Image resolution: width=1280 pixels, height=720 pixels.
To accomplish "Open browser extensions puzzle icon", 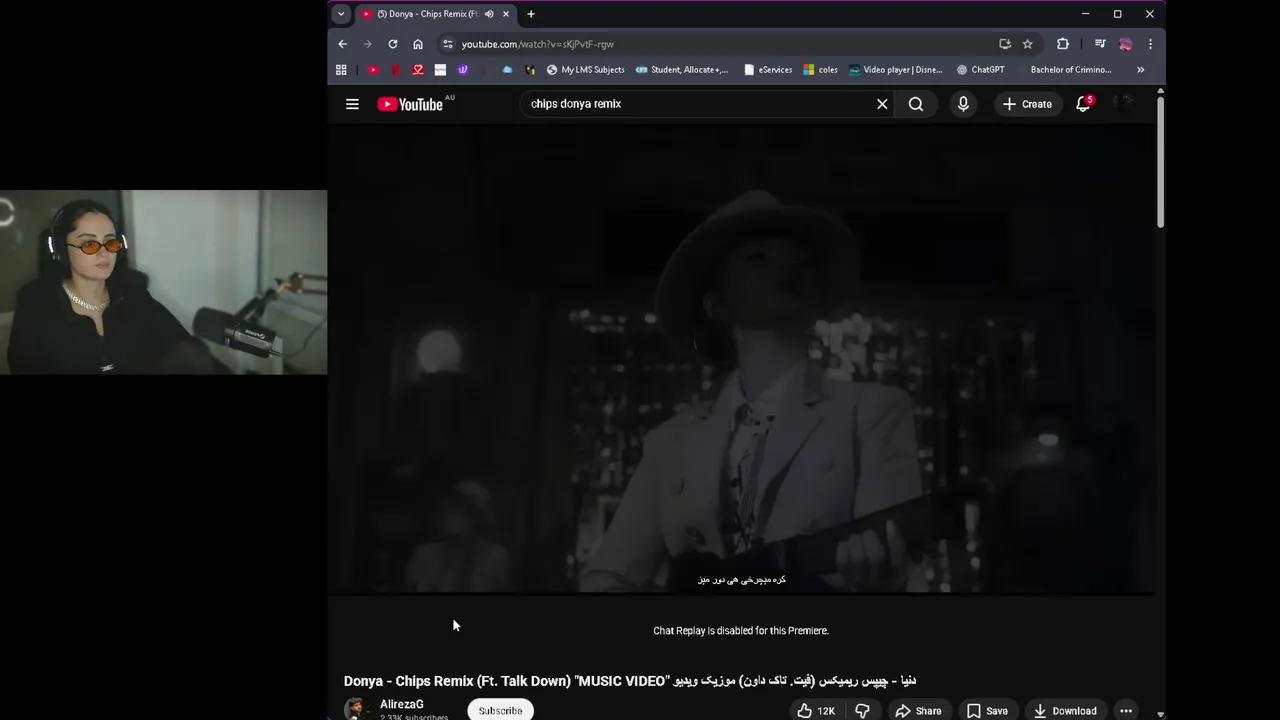I will coord(1063,44).
